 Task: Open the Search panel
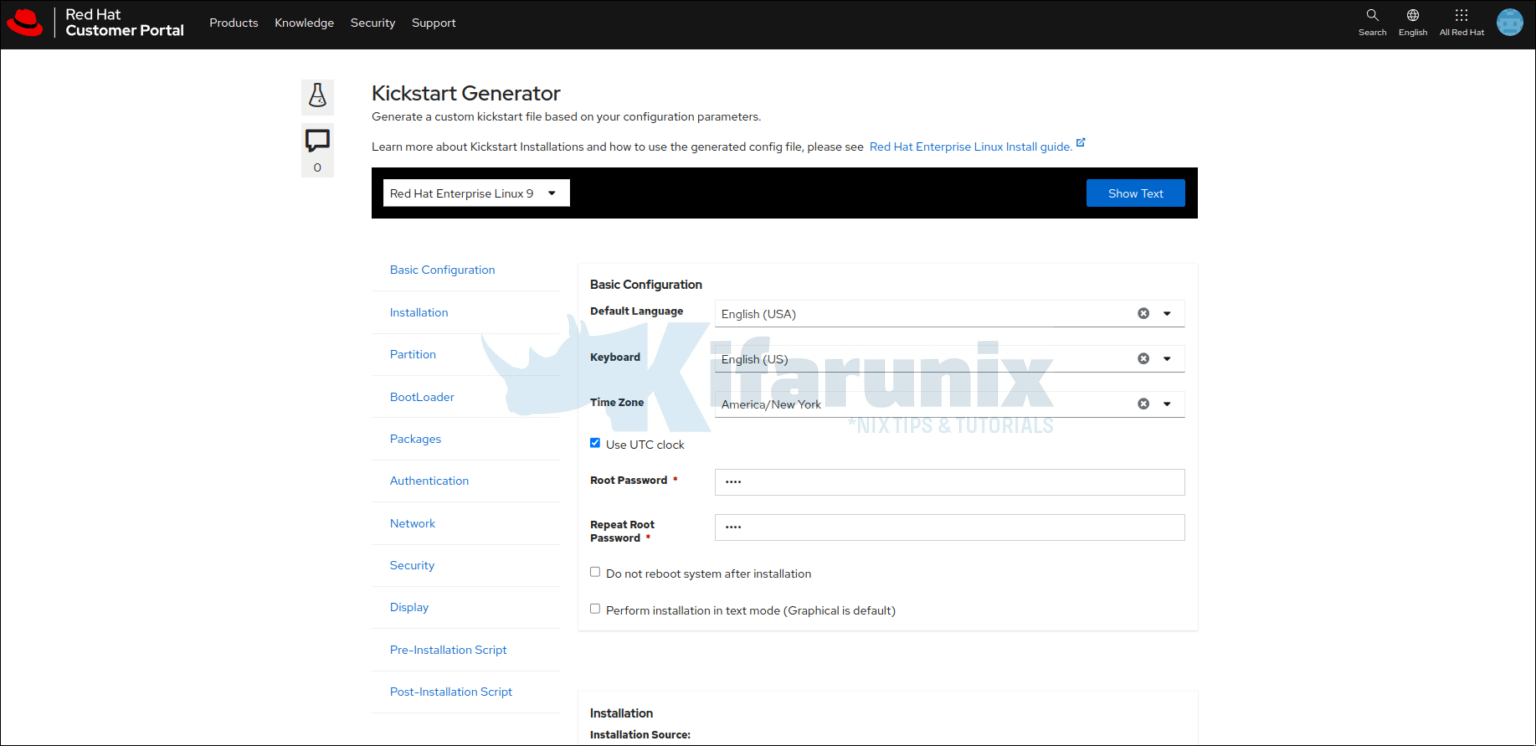coord(1371,20)
